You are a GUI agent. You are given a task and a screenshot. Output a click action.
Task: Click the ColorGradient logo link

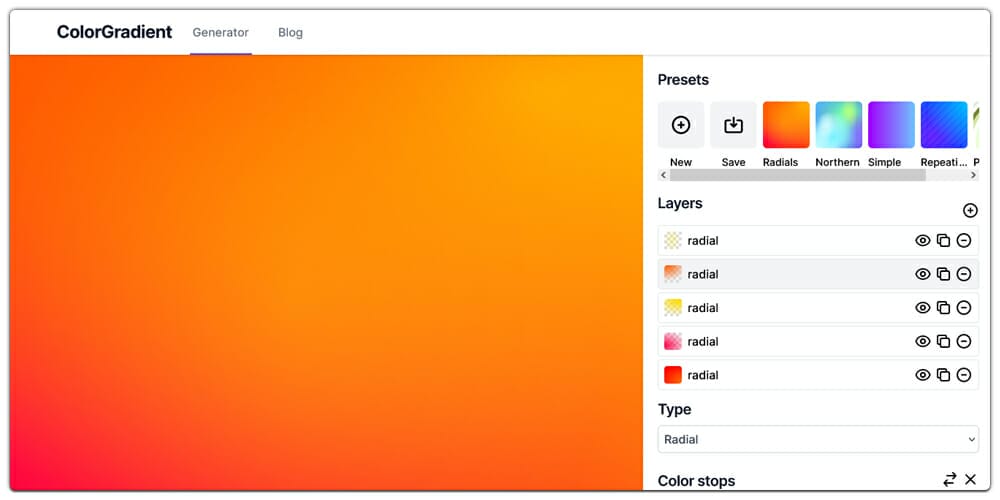[x=114, y=32]
